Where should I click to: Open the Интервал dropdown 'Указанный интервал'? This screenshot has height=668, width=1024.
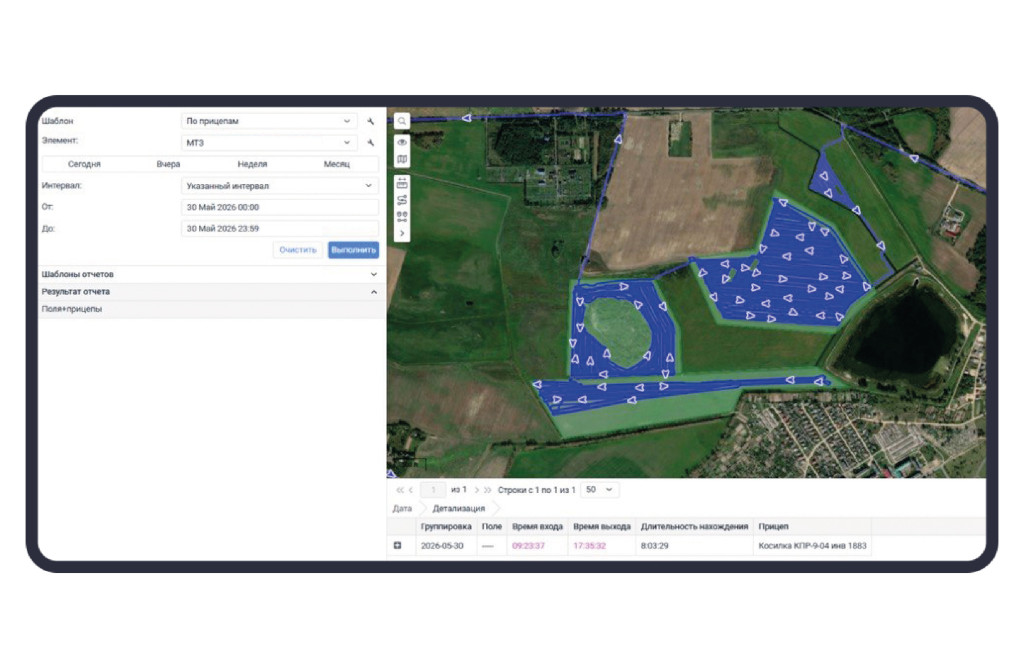coord(280,185)
